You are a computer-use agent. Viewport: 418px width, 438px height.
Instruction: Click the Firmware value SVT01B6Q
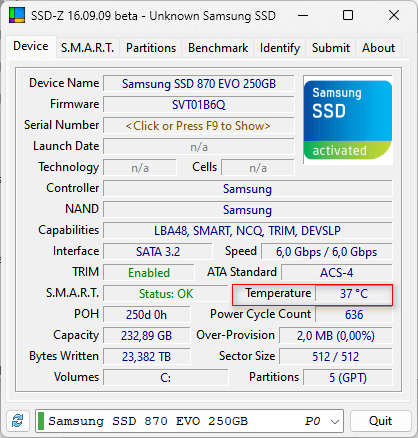[199, 105]
